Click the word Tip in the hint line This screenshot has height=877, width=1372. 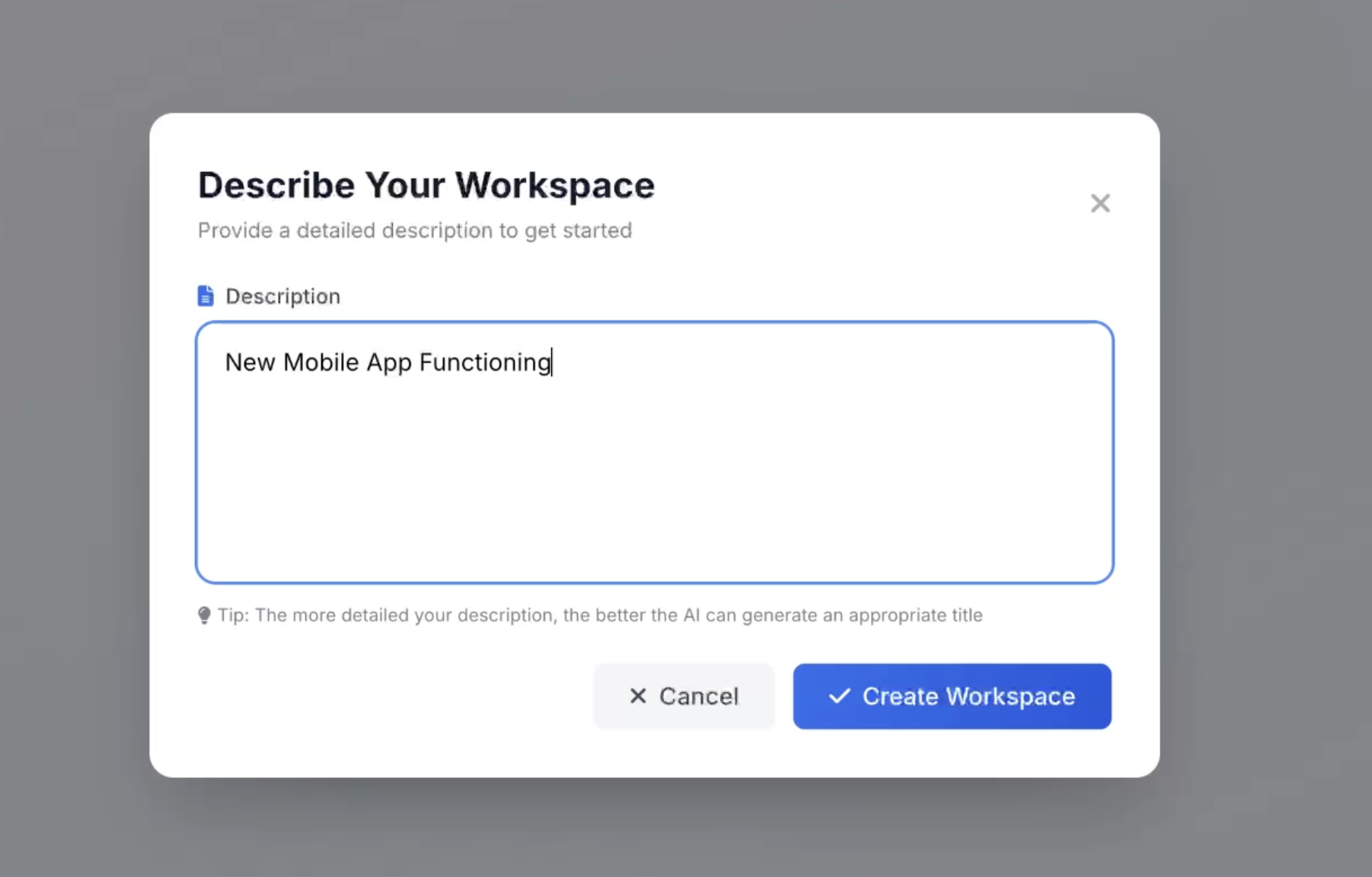tap(233, 615)
